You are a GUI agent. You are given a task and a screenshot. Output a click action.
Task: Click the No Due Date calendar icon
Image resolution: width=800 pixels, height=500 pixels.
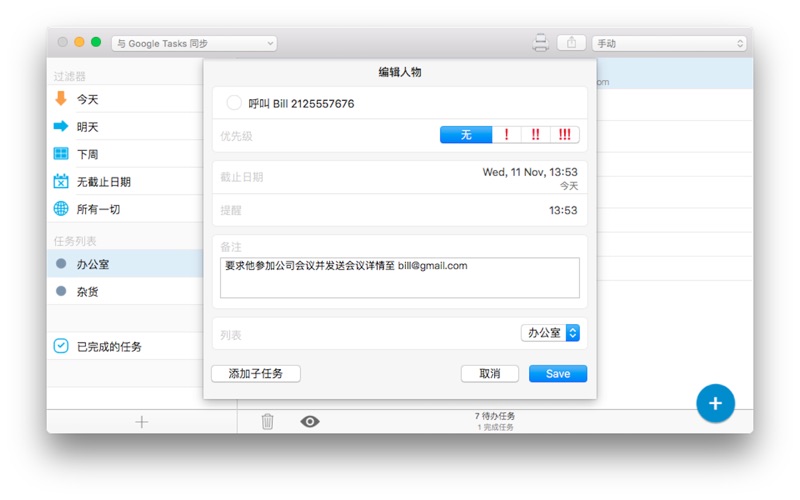click(x=61, y=181)
